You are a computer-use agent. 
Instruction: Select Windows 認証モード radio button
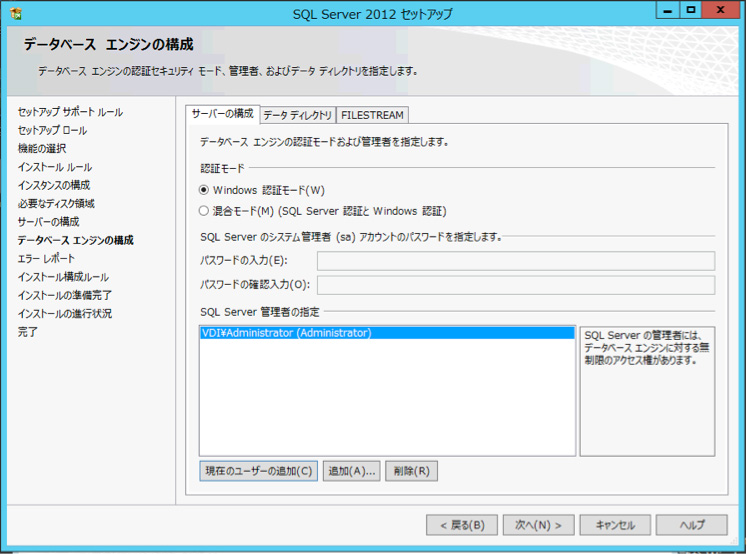coord(204,190)
